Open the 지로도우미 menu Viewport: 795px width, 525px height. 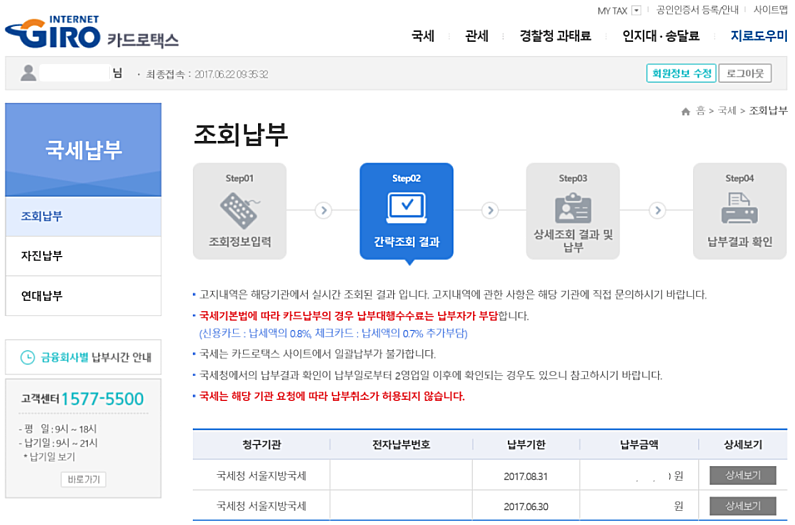[759, 36]
